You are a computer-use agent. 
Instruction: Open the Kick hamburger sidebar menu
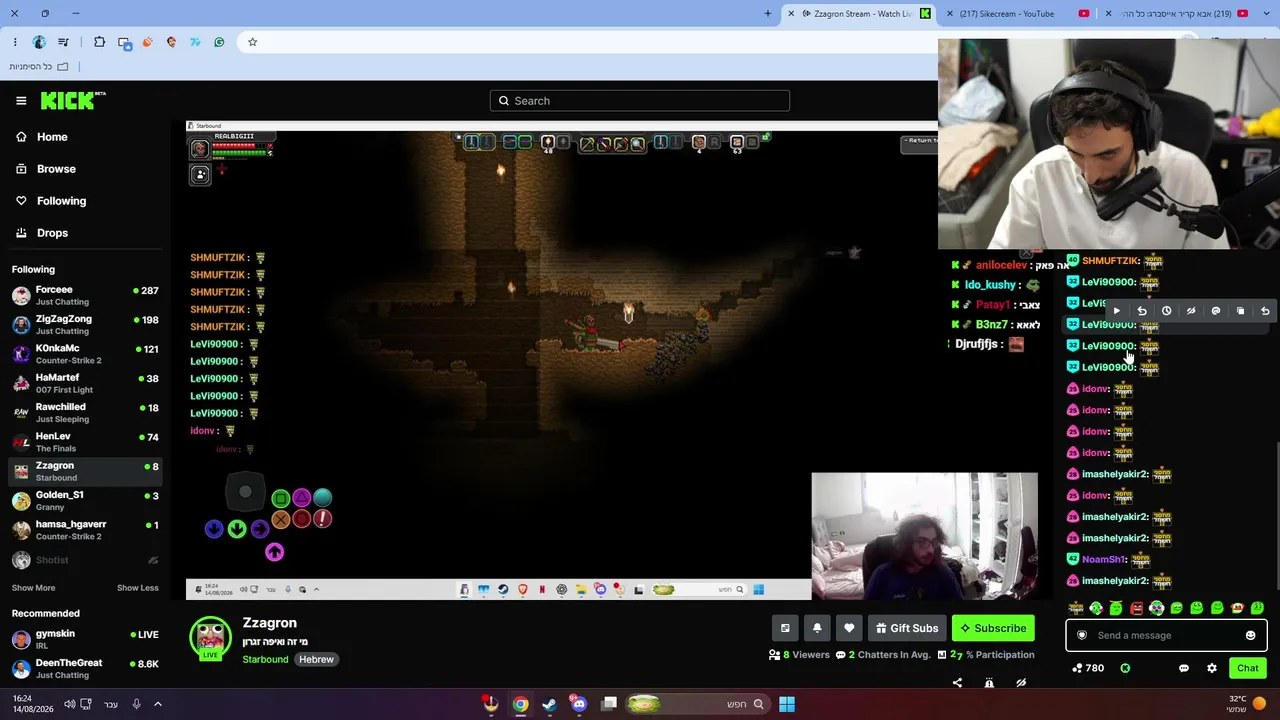pyautogui.click(x=21, y=101)
